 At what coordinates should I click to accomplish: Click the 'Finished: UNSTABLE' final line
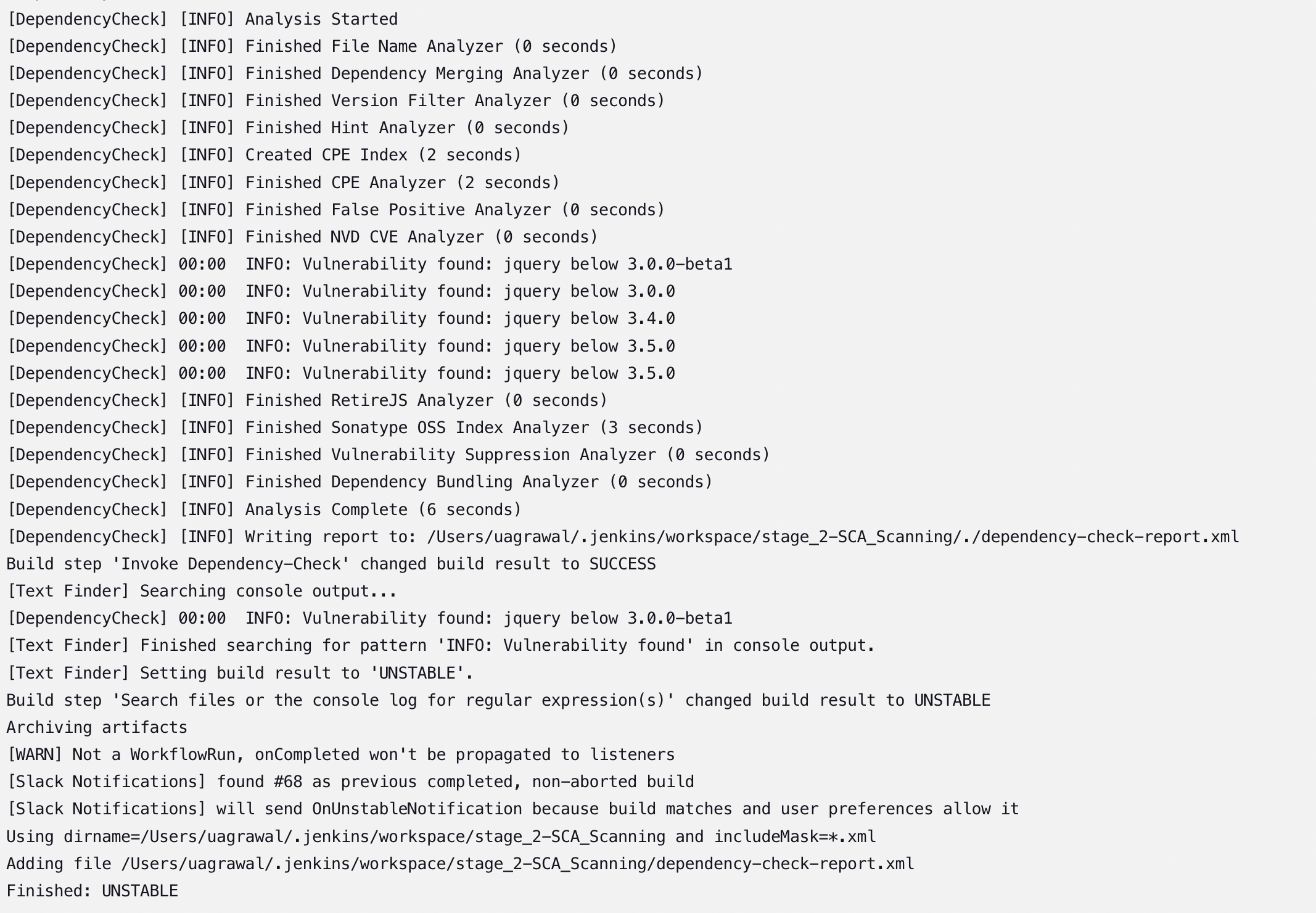93,891
